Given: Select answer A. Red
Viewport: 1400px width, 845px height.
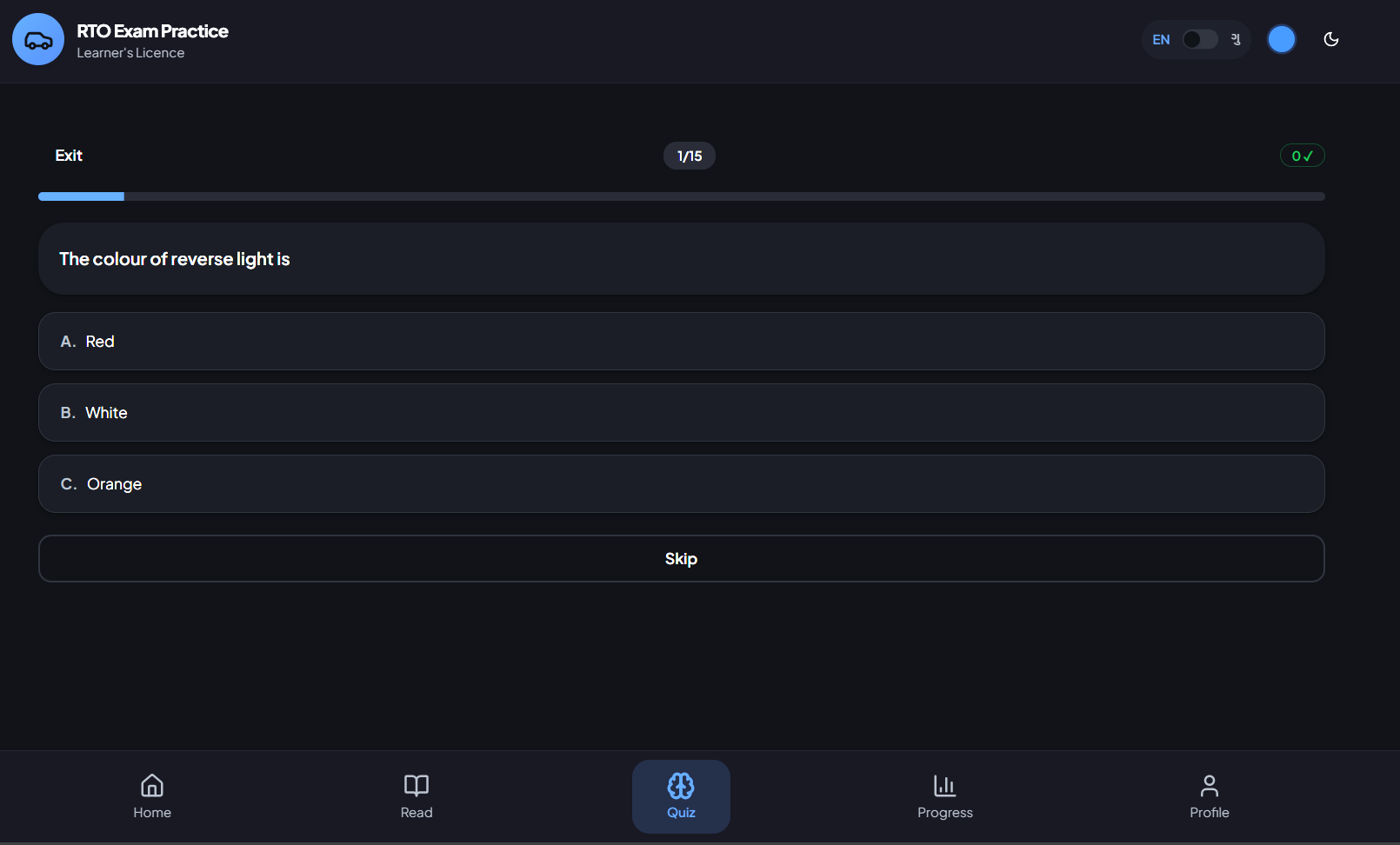Looking at the screenshot, I should 682,342.
